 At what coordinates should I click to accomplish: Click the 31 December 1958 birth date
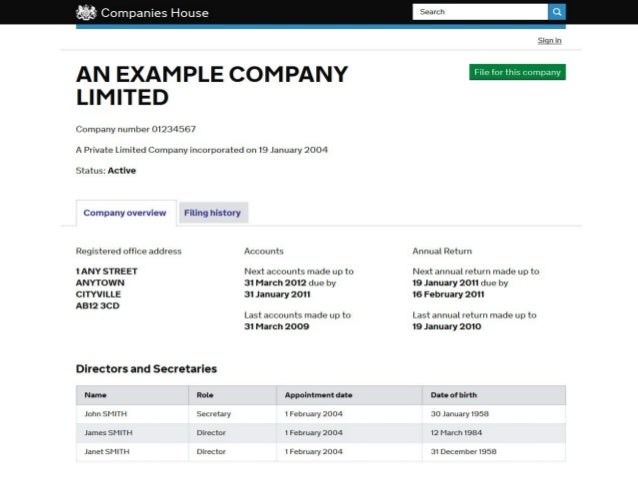pyautogui.click(x=463, y=451)
